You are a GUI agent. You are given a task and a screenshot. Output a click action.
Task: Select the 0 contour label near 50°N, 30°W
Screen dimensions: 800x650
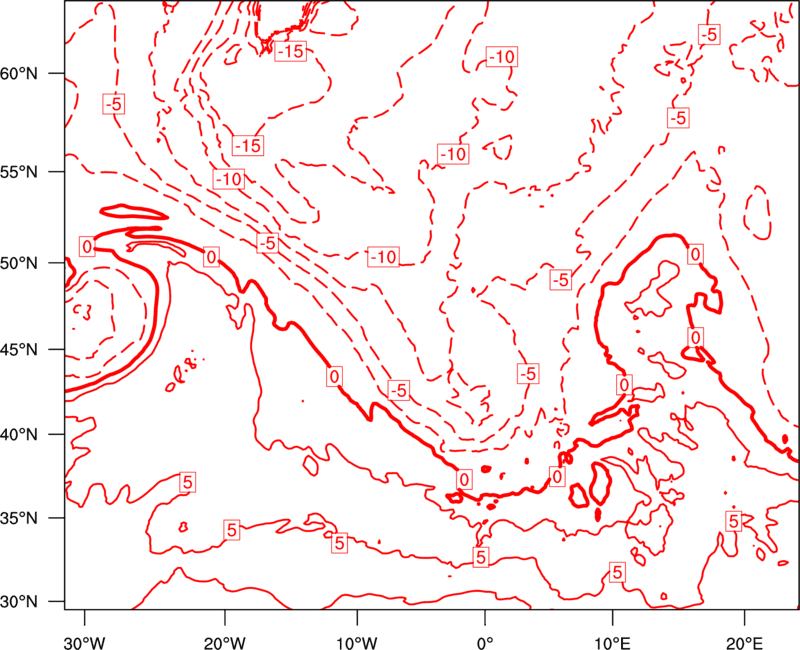pos(87,246)
